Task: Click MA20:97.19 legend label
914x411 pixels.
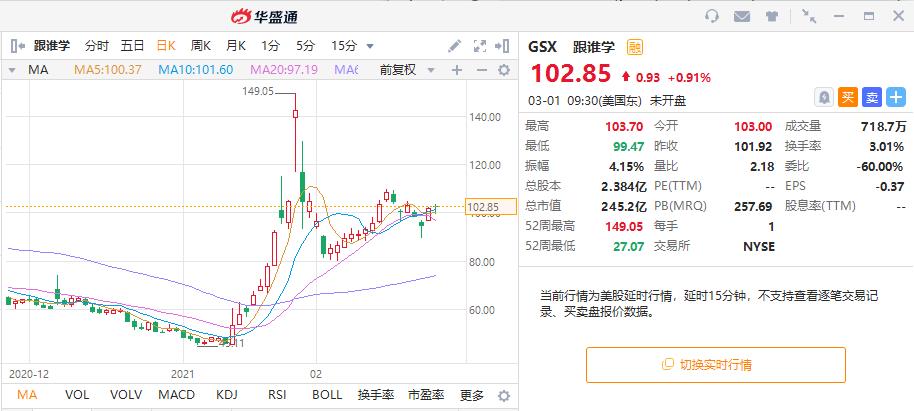Action: [x=284, y=70]
